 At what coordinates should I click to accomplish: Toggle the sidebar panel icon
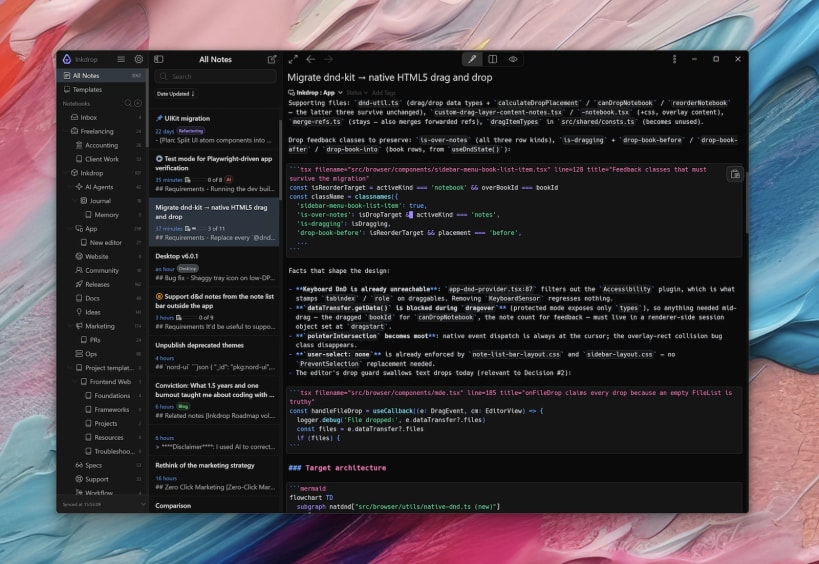159,60
